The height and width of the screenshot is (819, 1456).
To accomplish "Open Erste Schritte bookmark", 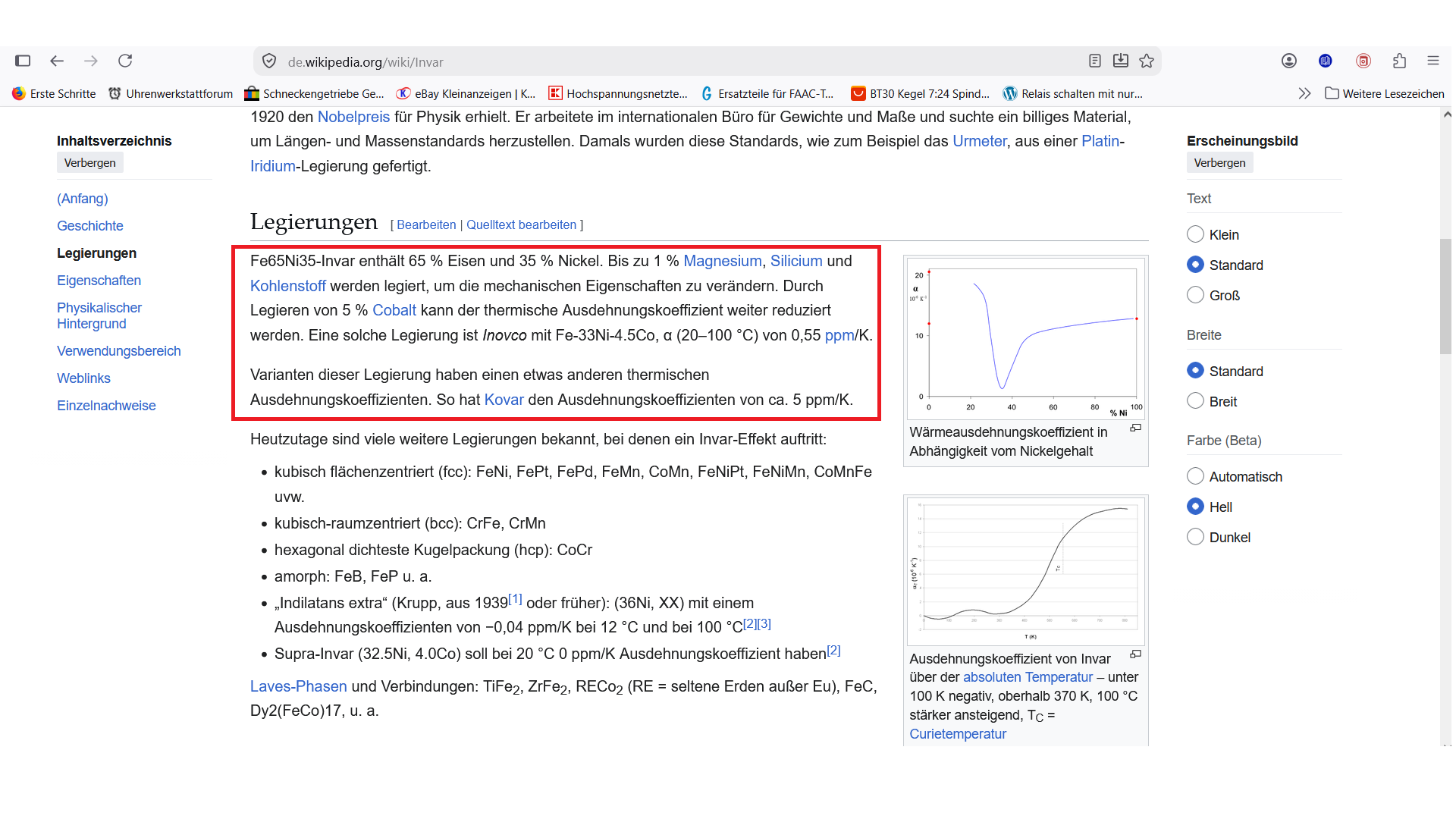I will pos(54,93).
